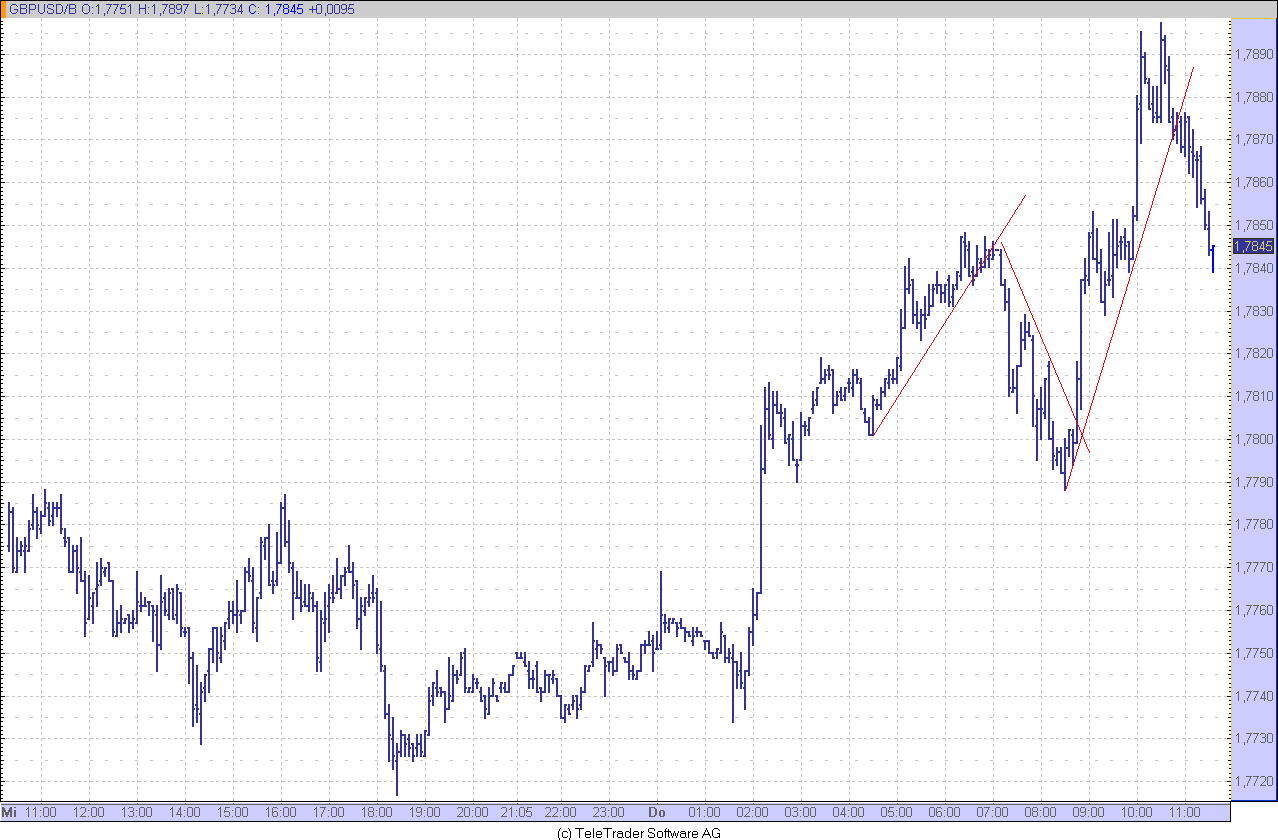Click the 06:00 time axis label
Screen dimensions: 1278x840
pos(945,811)
